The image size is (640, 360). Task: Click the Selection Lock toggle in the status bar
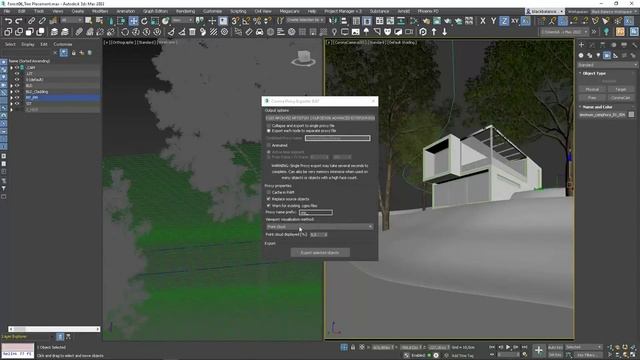(353, 347)
